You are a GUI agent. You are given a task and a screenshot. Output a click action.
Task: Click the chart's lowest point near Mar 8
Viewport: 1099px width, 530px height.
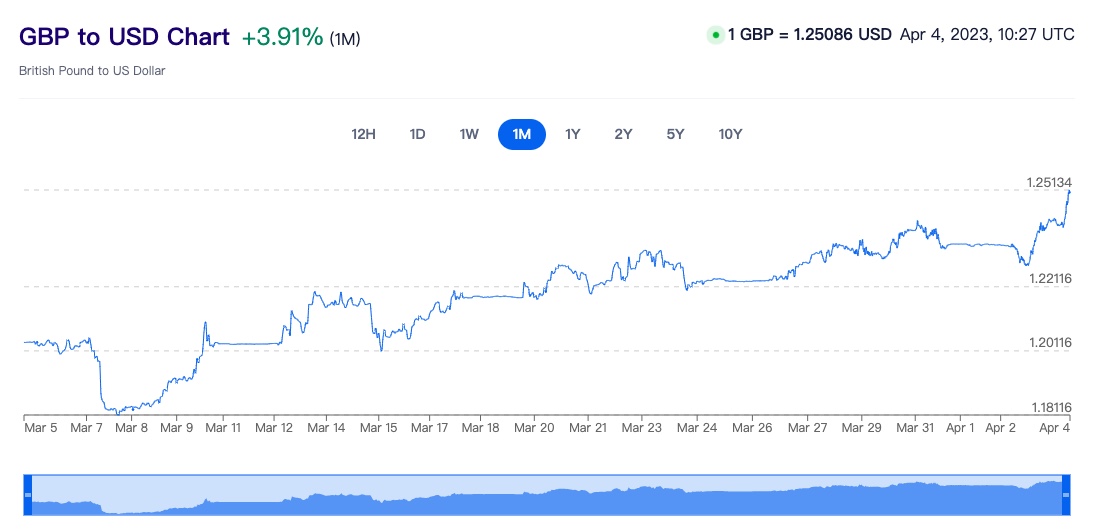point(117,412)
